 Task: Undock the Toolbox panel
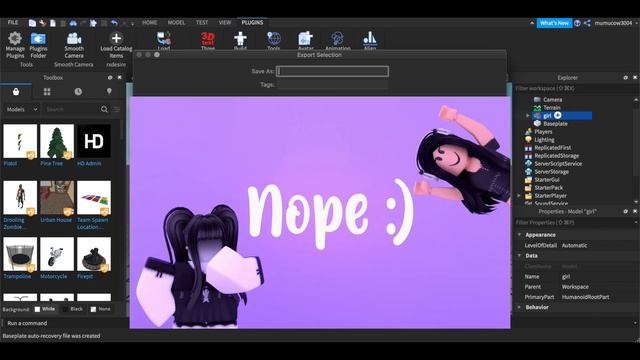point(110,77)
